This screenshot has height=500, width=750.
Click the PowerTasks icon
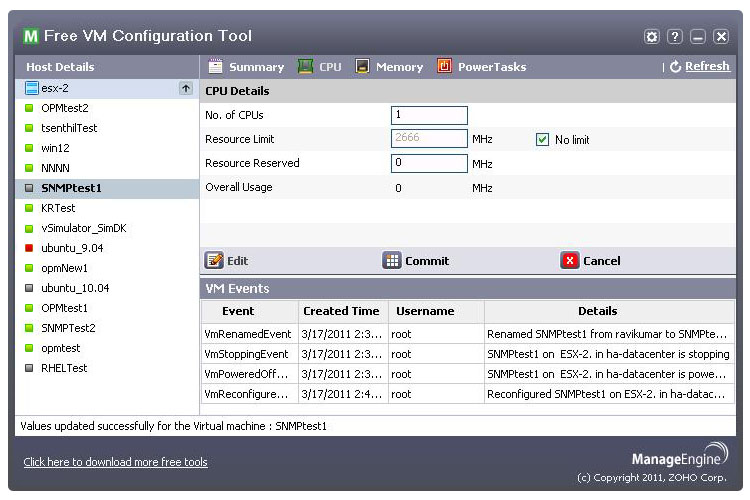(x=444, y=67)
